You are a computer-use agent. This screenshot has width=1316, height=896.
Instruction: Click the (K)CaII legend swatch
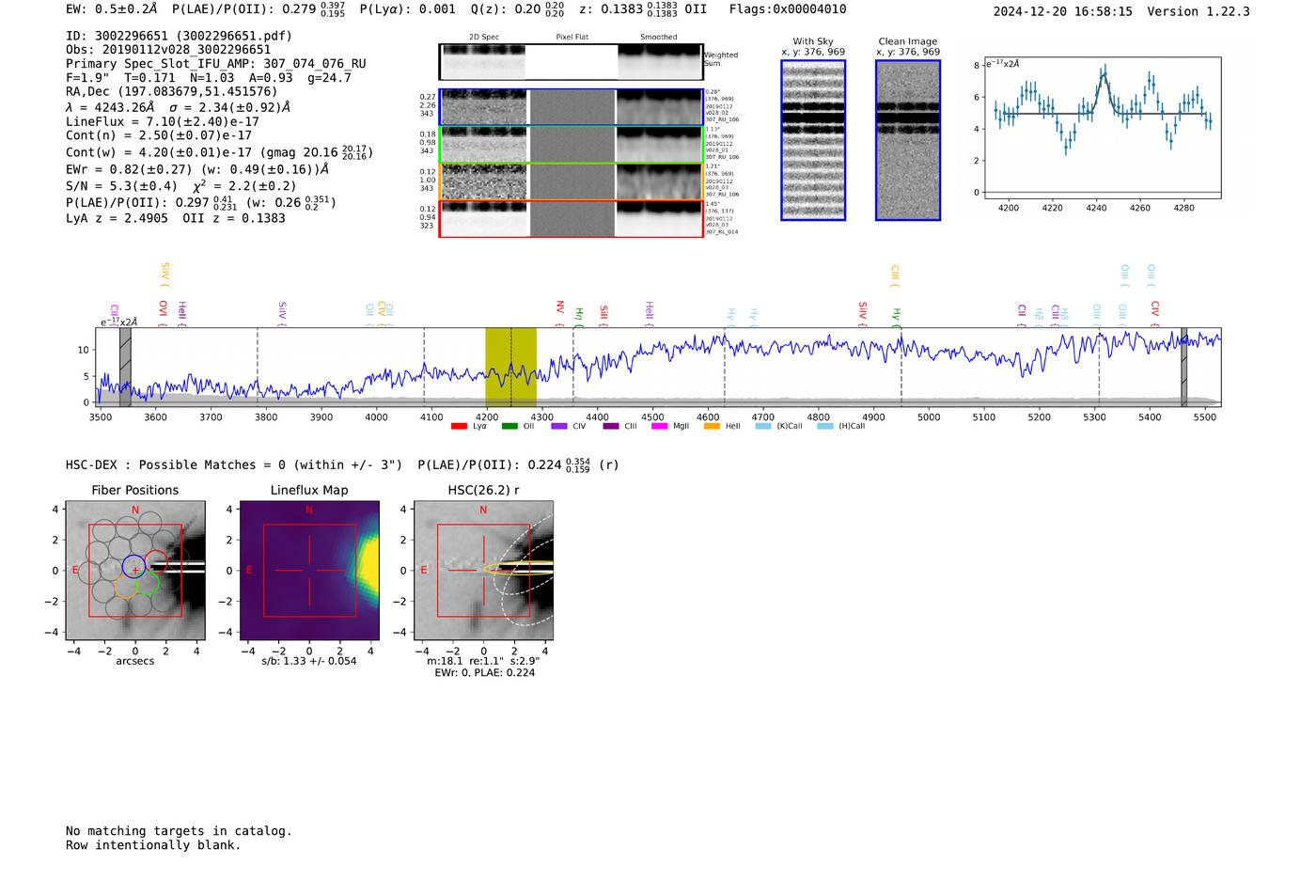pos(763,426)
